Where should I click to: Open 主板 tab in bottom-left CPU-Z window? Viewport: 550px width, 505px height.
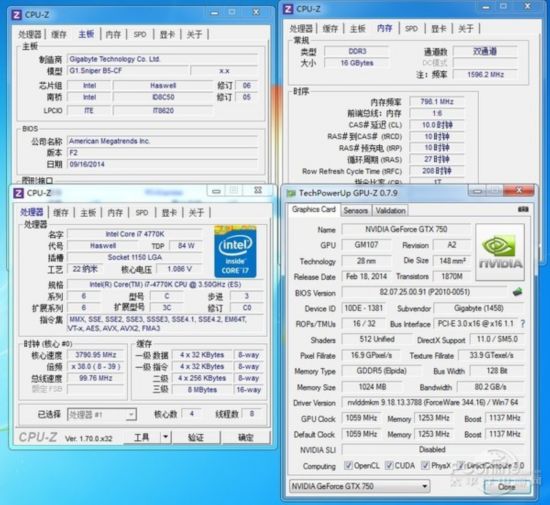88,212
